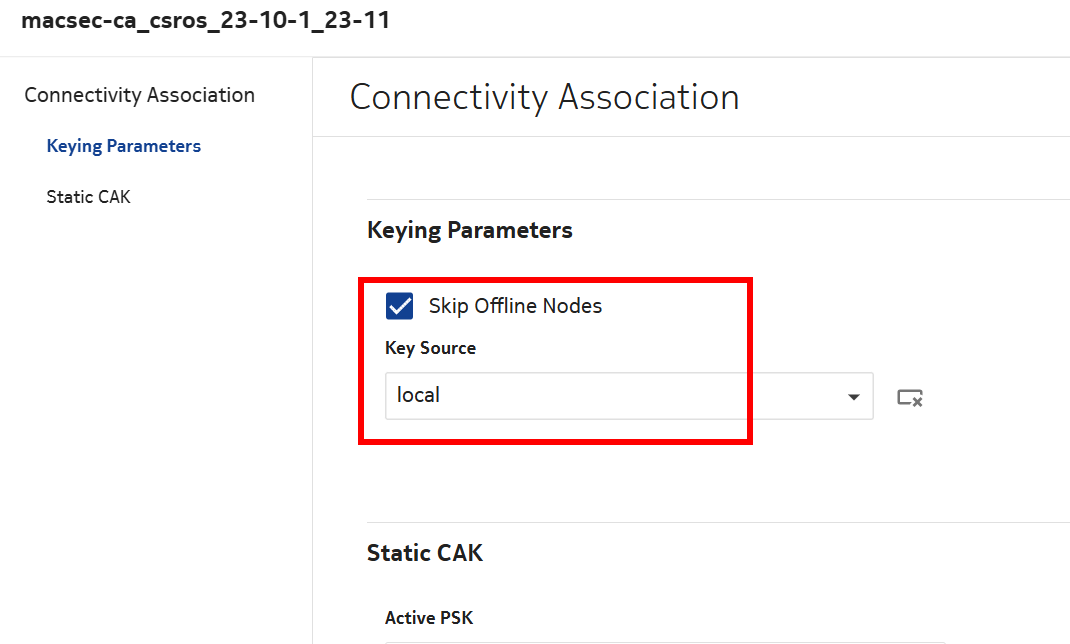The image size is (1070, 644).
Task: Uncheck the Skip Offline Nodes checkbox
Action: tap(400, 306)
